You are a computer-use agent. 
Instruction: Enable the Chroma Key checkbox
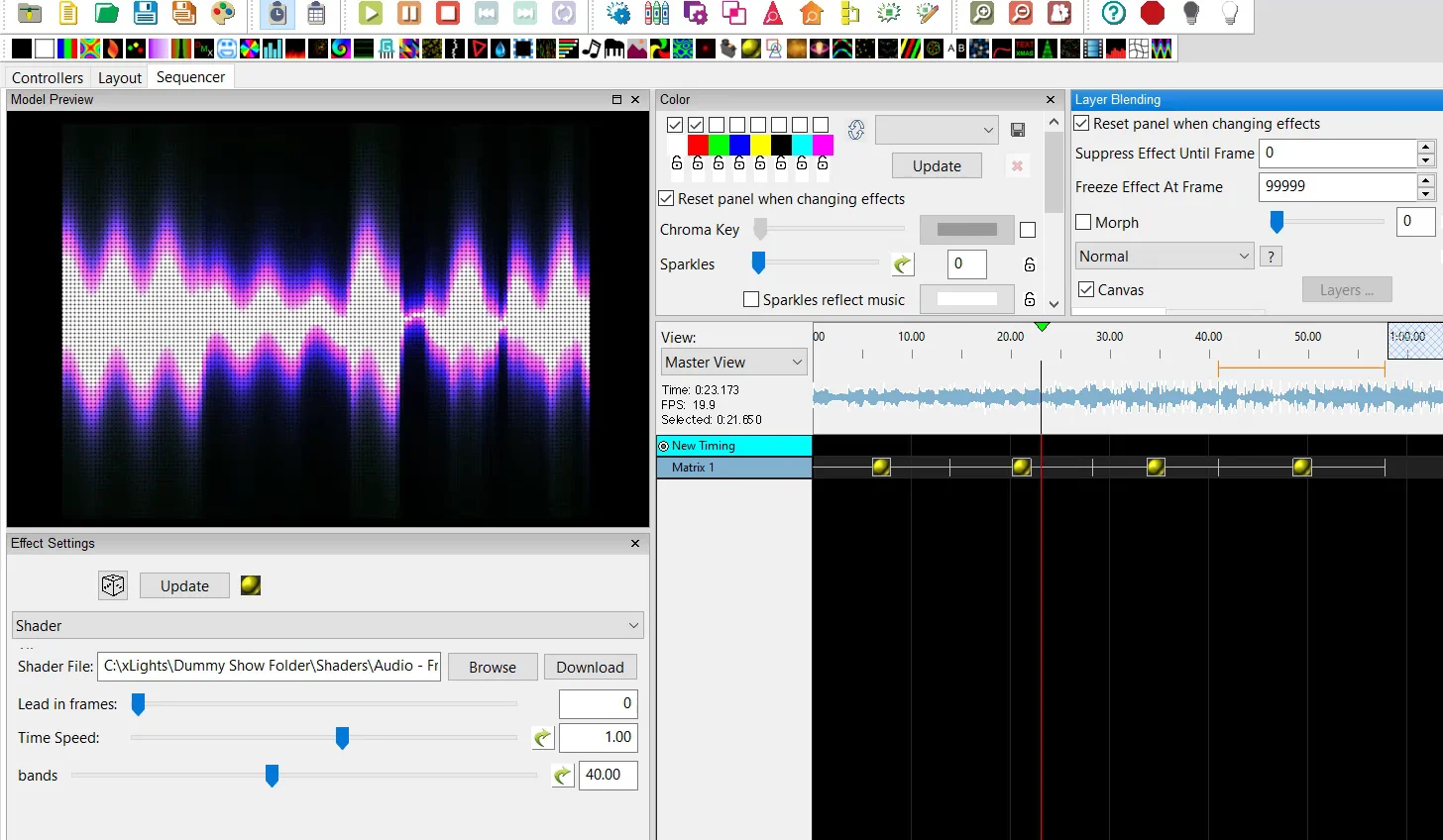pos(1028,230)
